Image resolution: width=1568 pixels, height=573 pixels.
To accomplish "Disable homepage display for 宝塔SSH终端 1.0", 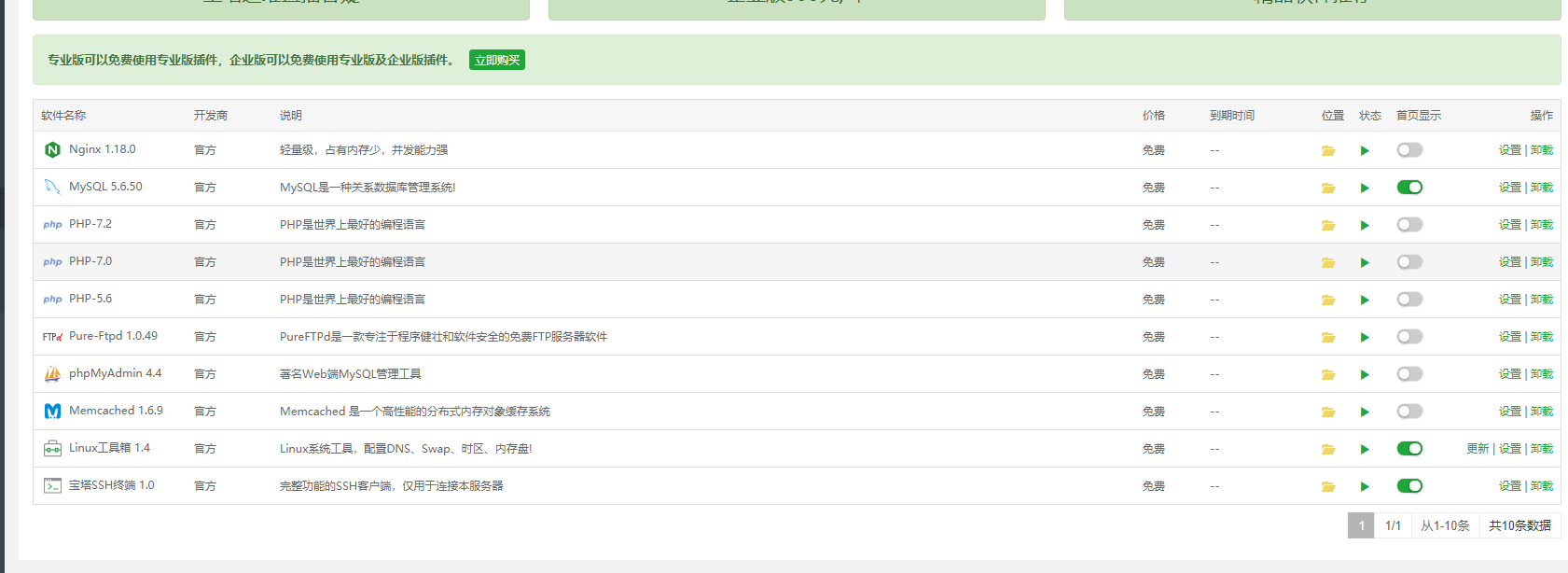I will (1409, 486).
